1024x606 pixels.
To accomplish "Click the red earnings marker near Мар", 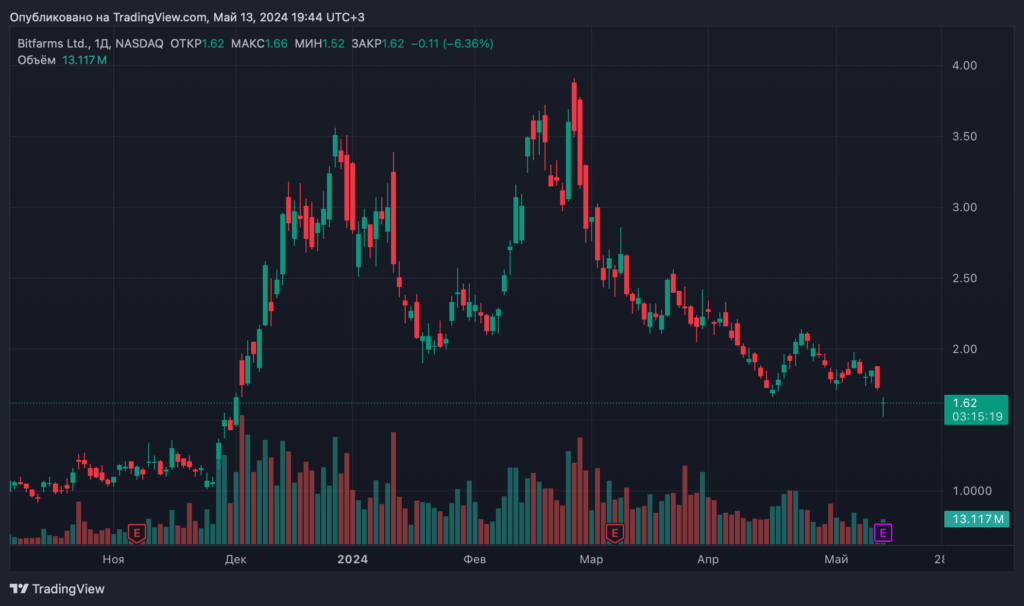I will pyautogui.click(x=614, y=533).
